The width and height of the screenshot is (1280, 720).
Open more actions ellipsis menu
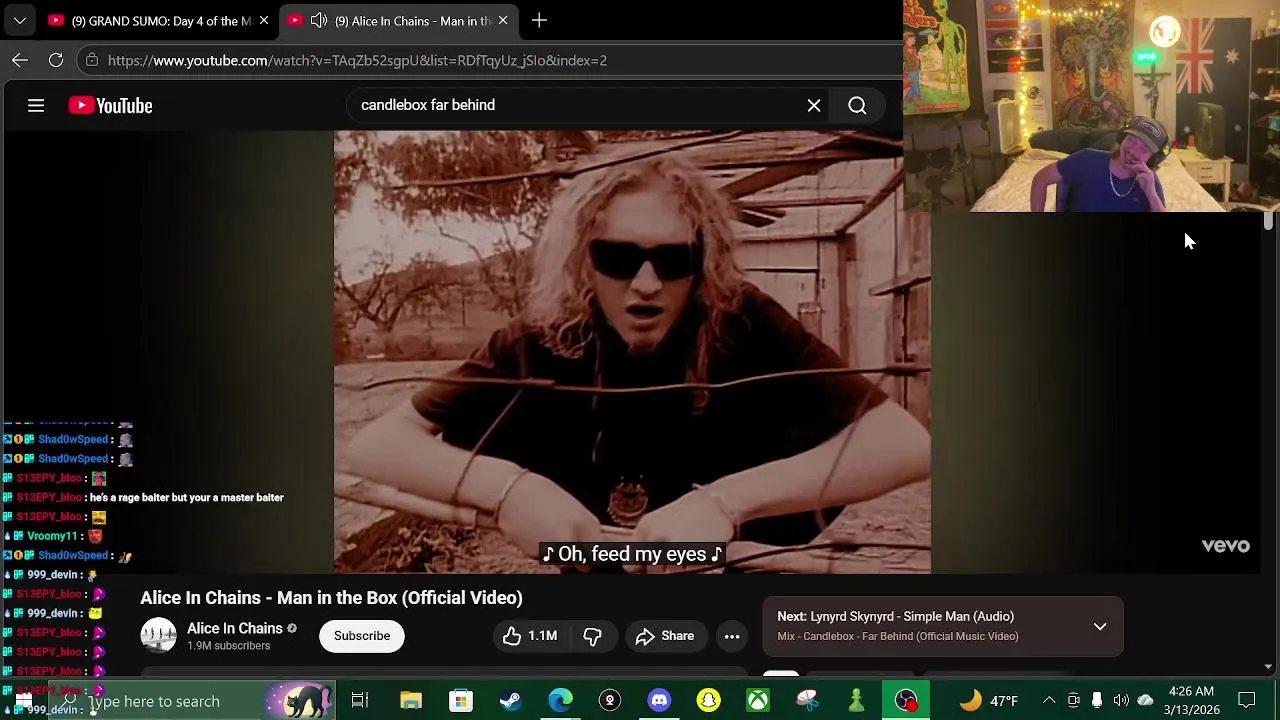[x=732, y=636]
